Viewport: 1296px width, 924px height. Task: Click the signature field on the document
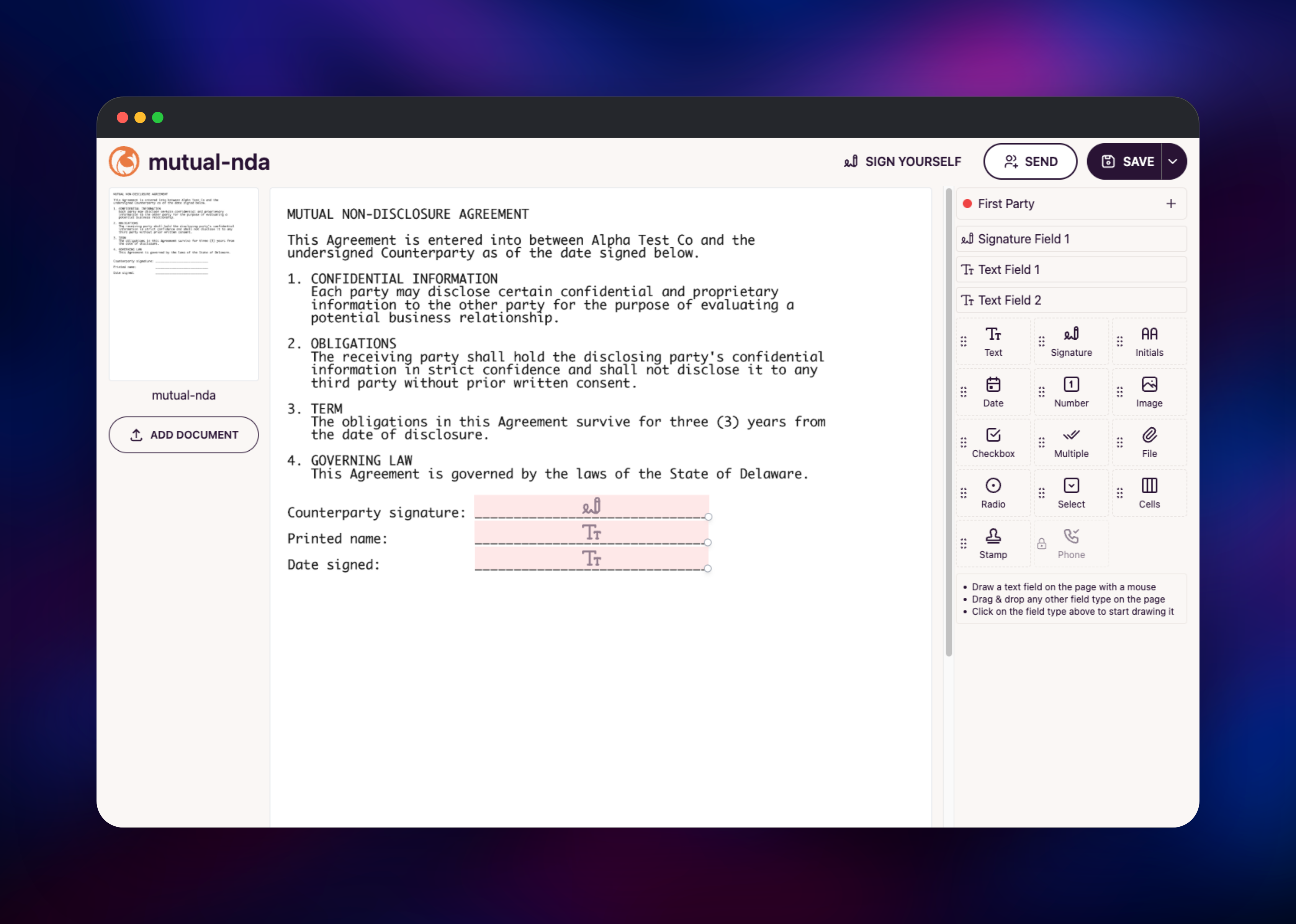(592, 506)
